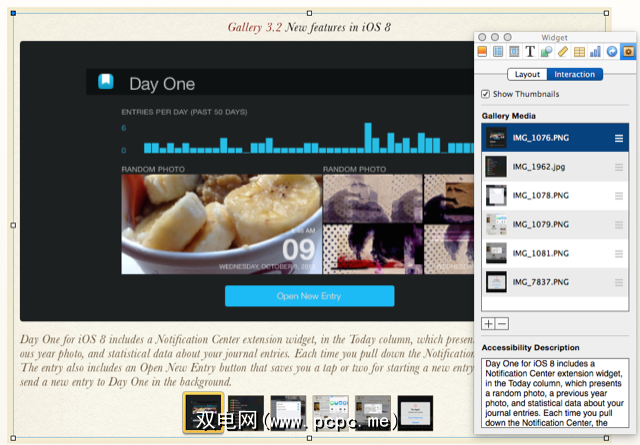Select IMG_1076.PNG in Gallery Media
The height and width of the screenshot is (445, 640).
[555, 138]
